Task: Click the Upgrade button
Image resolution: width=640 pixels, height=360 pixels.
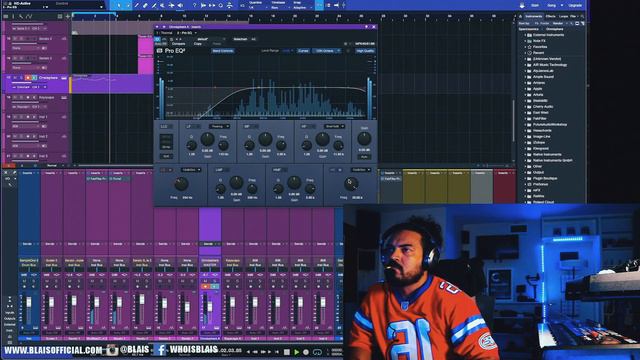Action: (x=575, y=5)
